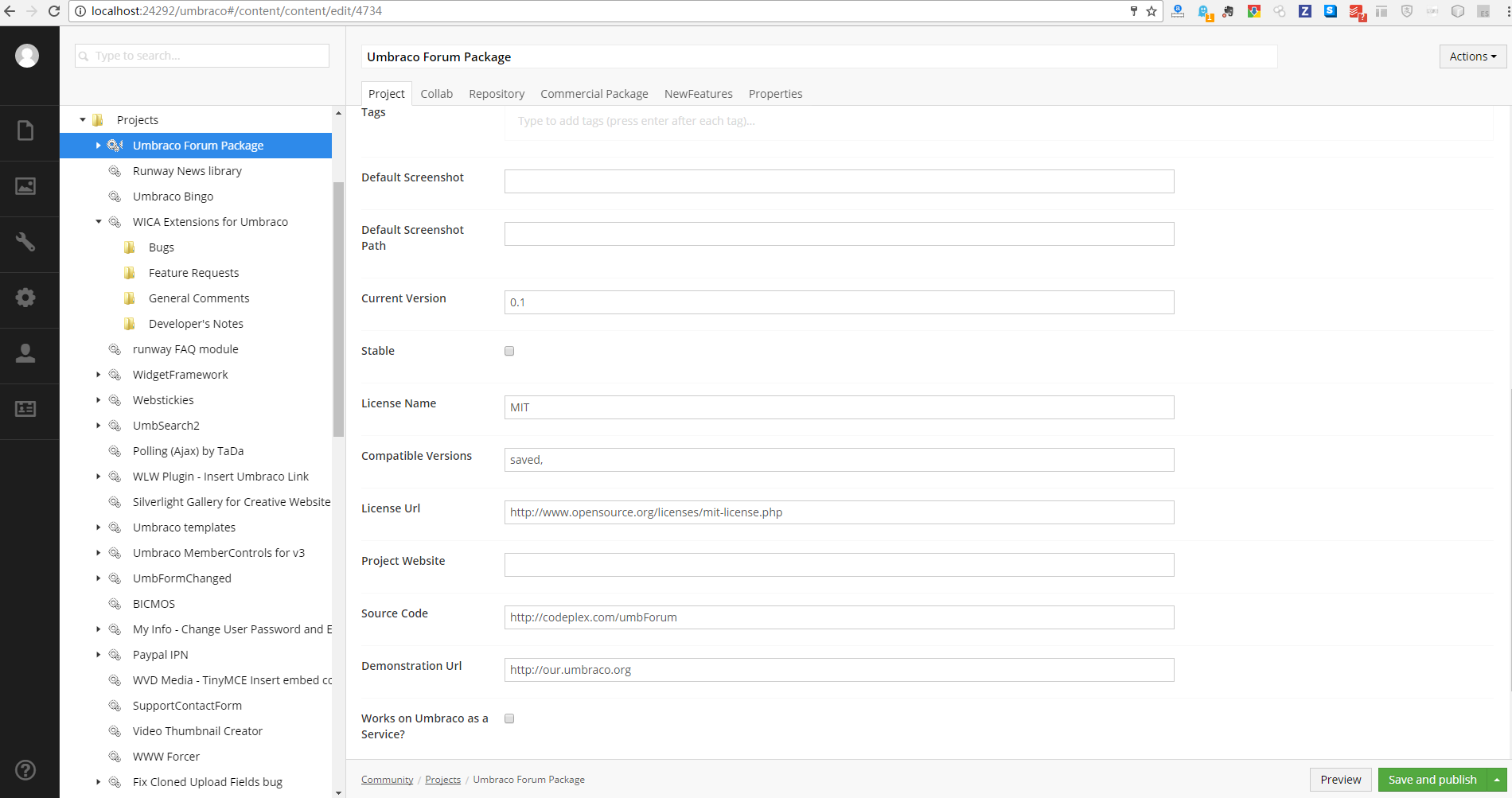Enable Works on Umbraco as a Service
The width and height of the screenshot is (1512, 798).
[509, 718]
